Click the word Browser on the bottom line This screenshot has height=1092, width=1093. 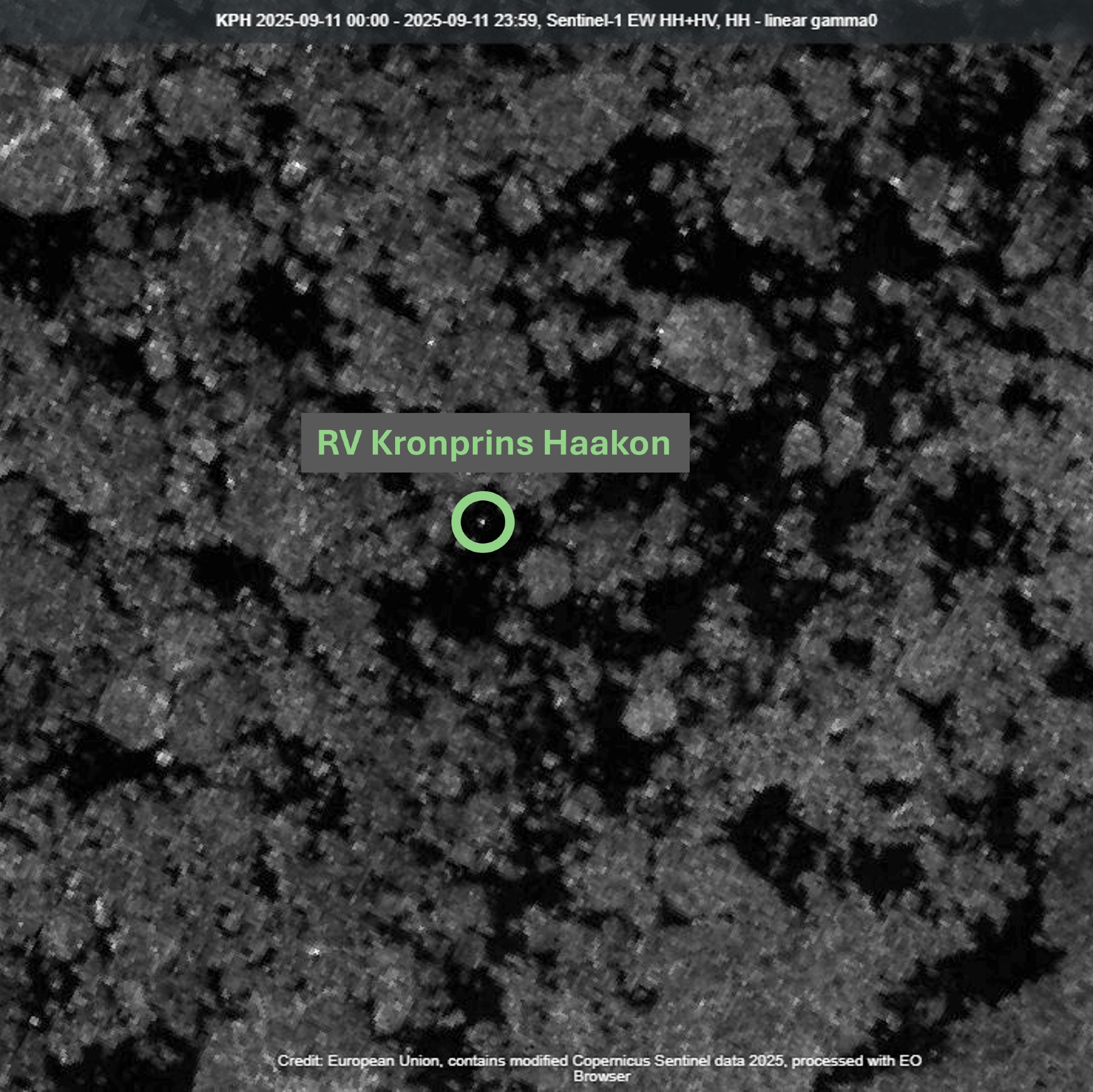coord(601,1076)
